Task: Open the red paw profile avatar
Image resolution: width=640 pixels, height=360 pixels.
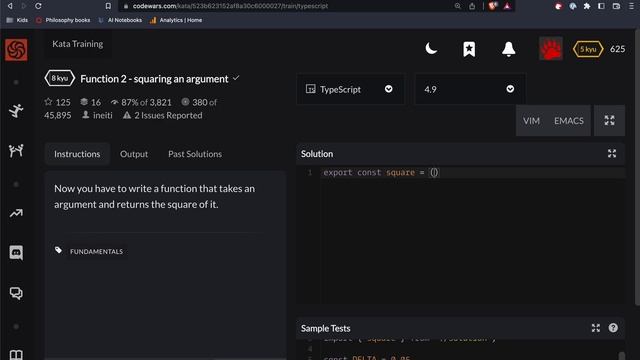Action: 551,49
